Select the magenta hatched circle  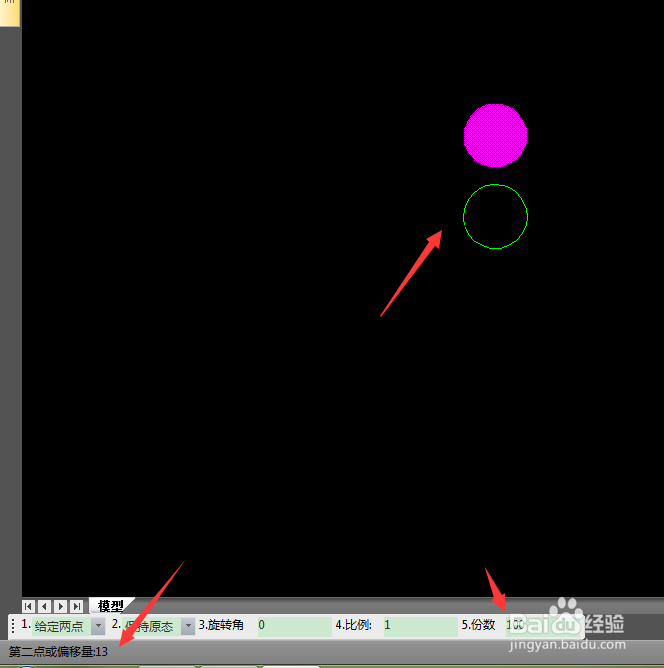(495, 135)
